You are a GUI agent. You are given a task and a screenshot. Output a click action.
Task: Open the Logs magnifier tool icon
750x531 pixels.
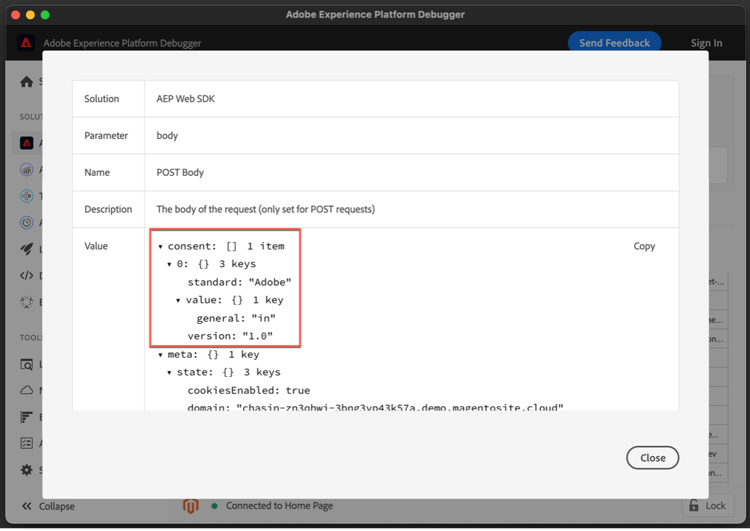(x=26, y=365)
